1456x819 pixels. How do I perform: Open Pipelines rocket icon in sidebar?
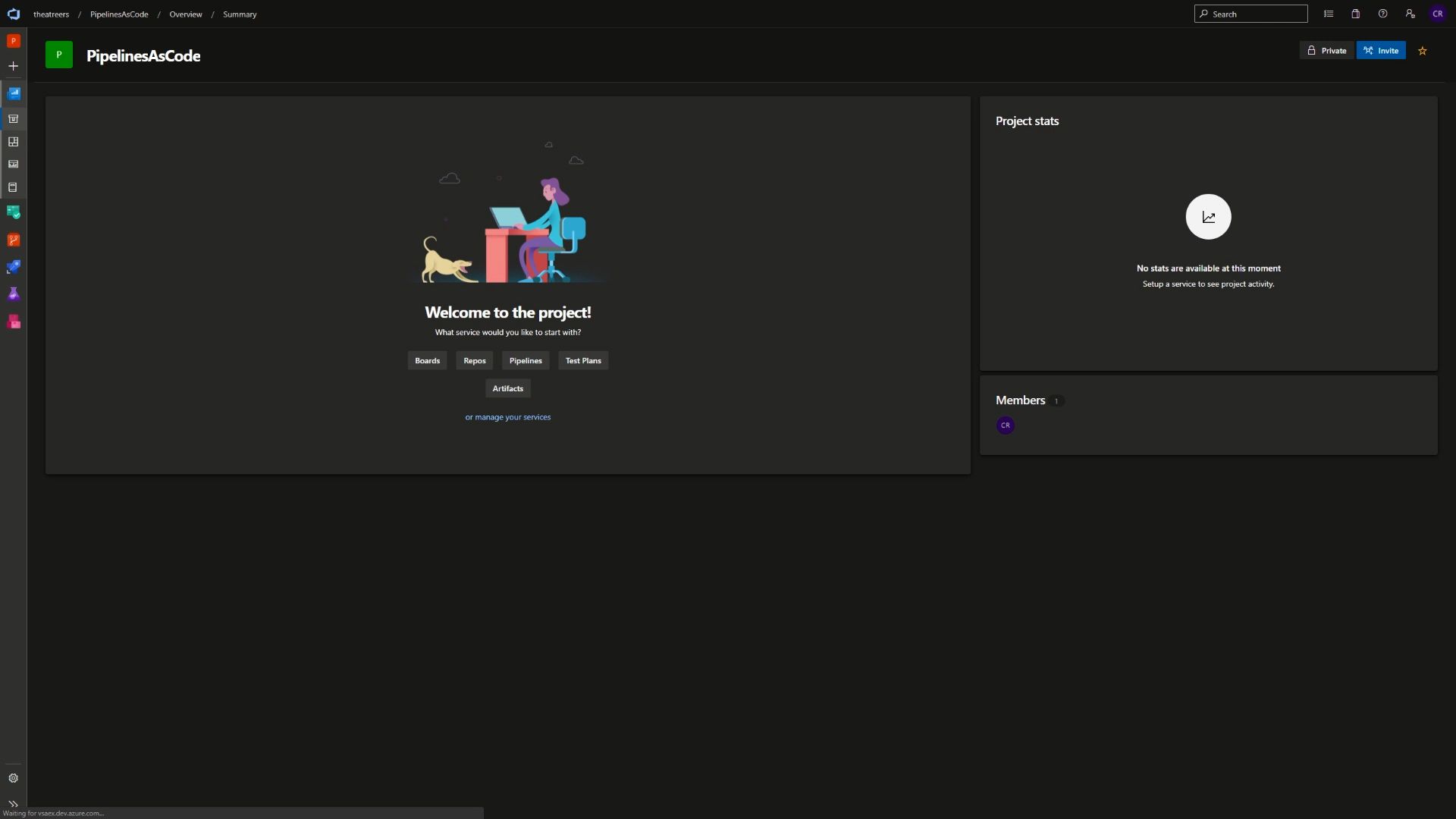[14, 266]
